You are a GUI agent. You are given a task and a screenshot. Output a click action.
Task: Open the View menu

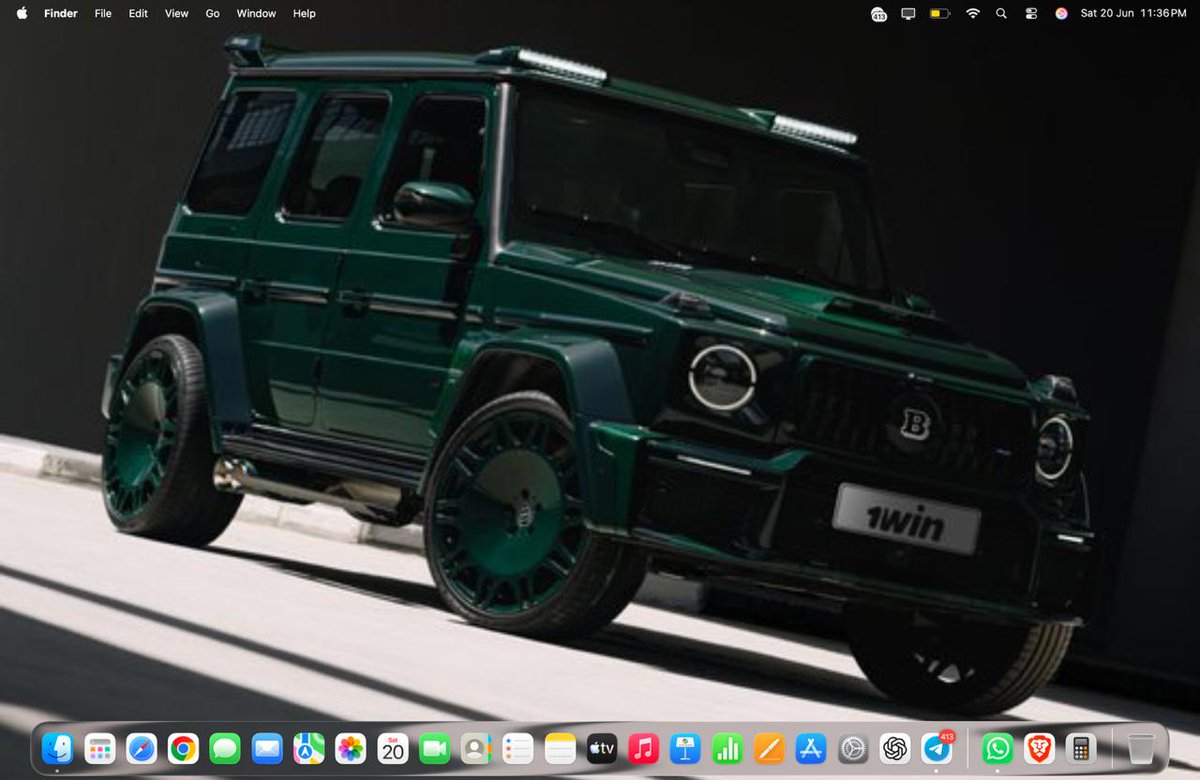point(177,13)
